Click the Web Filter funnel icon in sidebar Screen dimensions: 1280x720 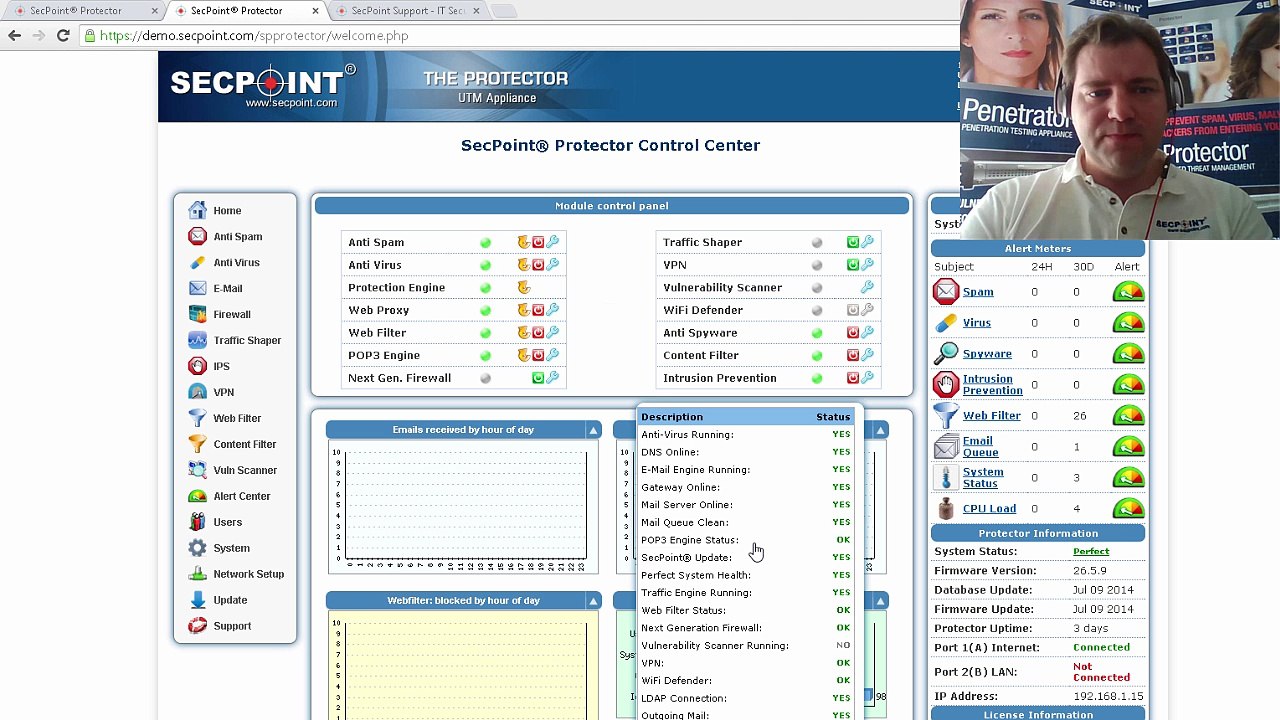coord(197,419)
